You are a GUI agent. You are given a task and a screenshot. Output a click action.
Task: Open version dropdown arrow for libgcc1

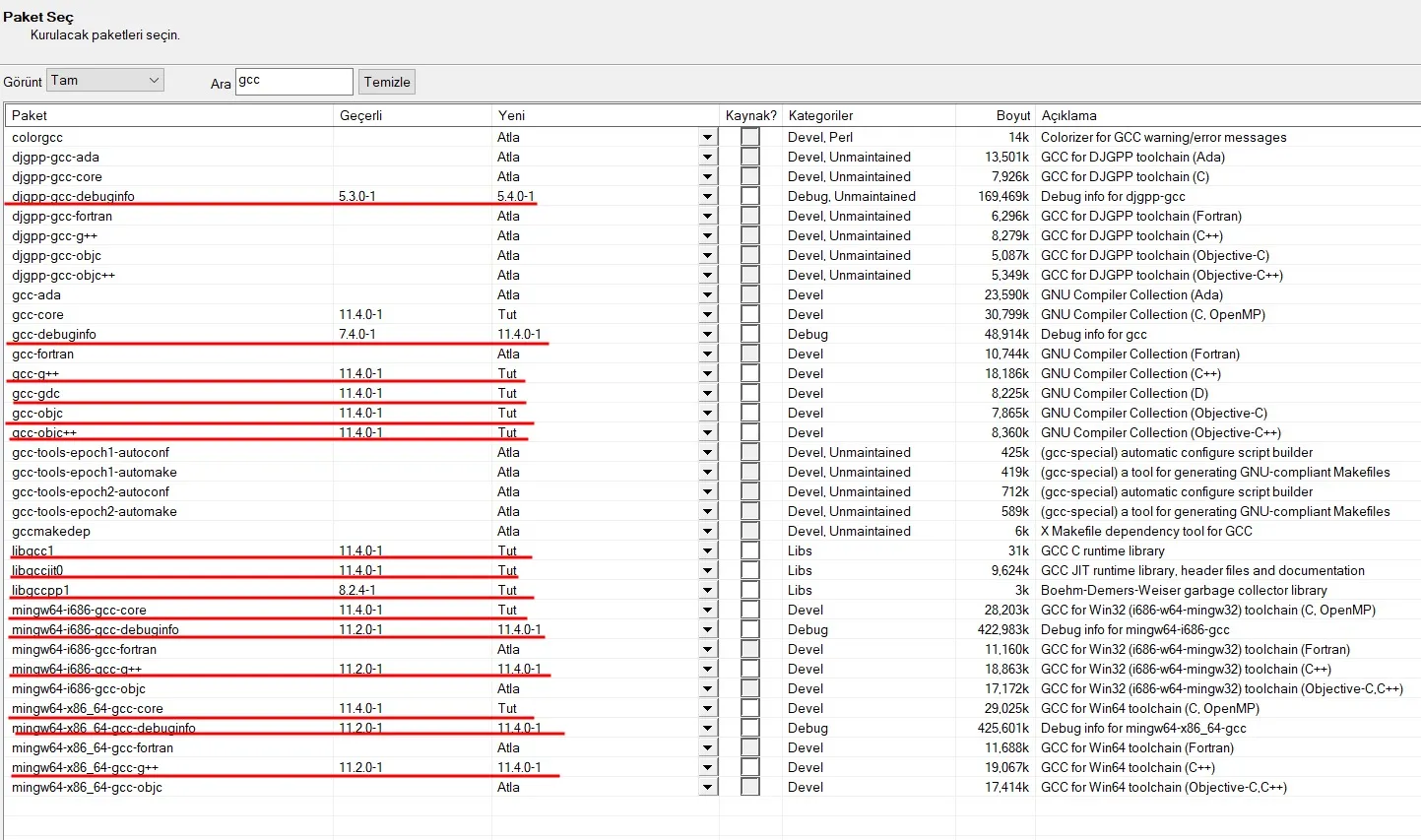click(x=707, y=551)
